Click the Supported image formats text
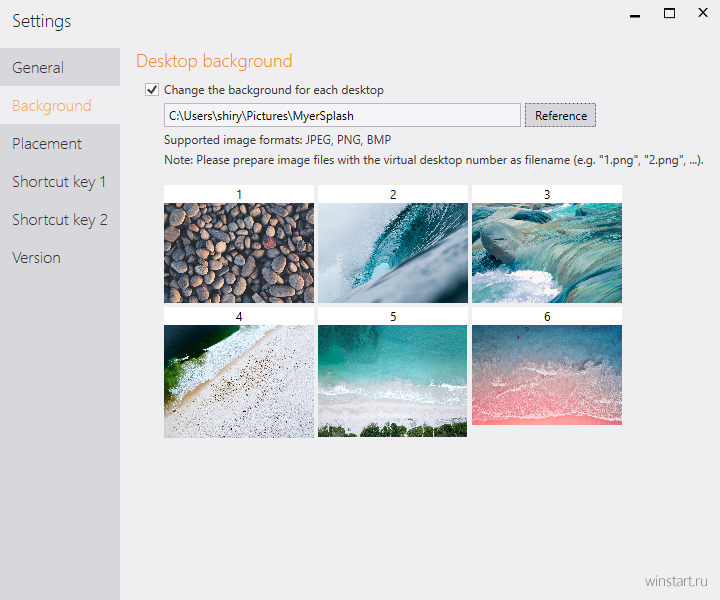This screenshot has width=720, height=600. click(277, 140)
